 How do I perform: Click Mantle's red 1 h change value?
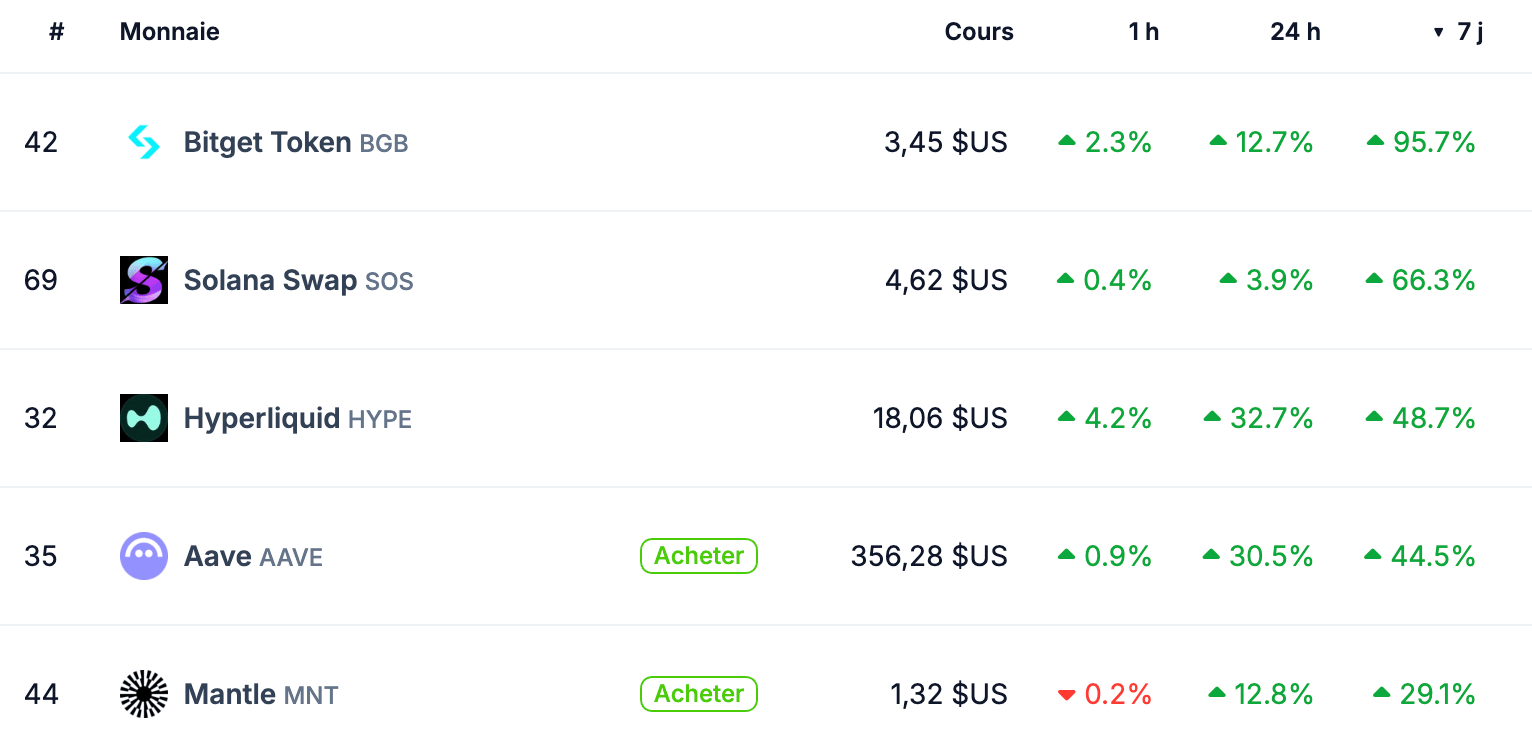coord(1117,694)
